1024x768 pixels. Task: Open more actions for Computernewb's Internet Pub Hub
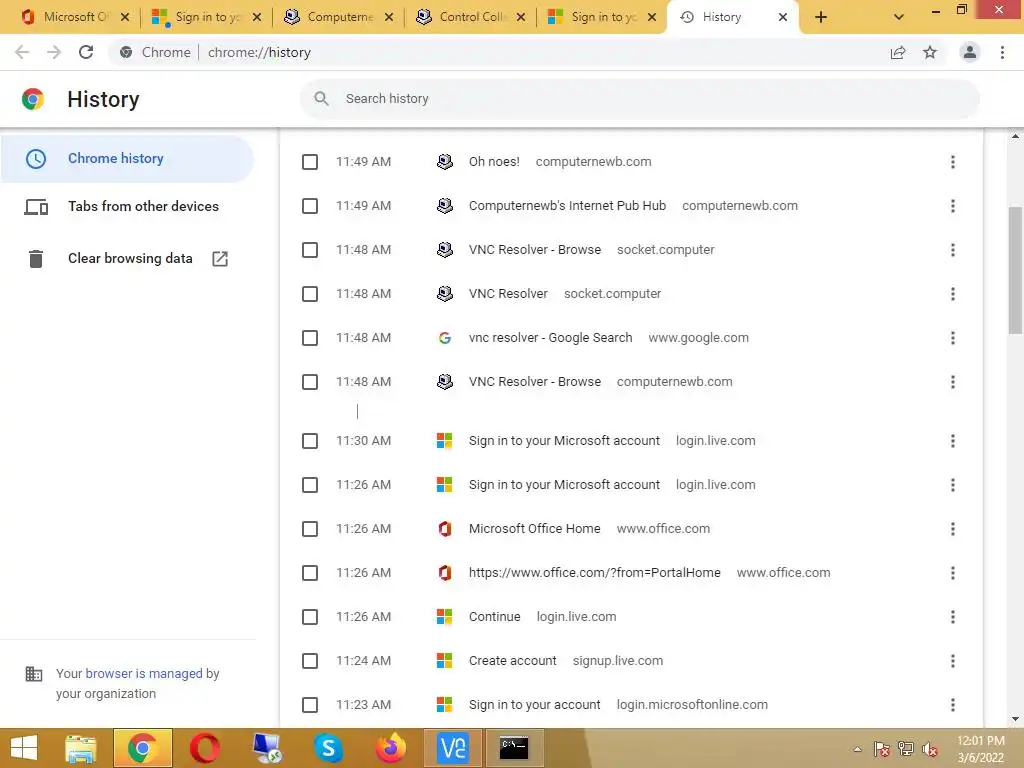[953, 206]
